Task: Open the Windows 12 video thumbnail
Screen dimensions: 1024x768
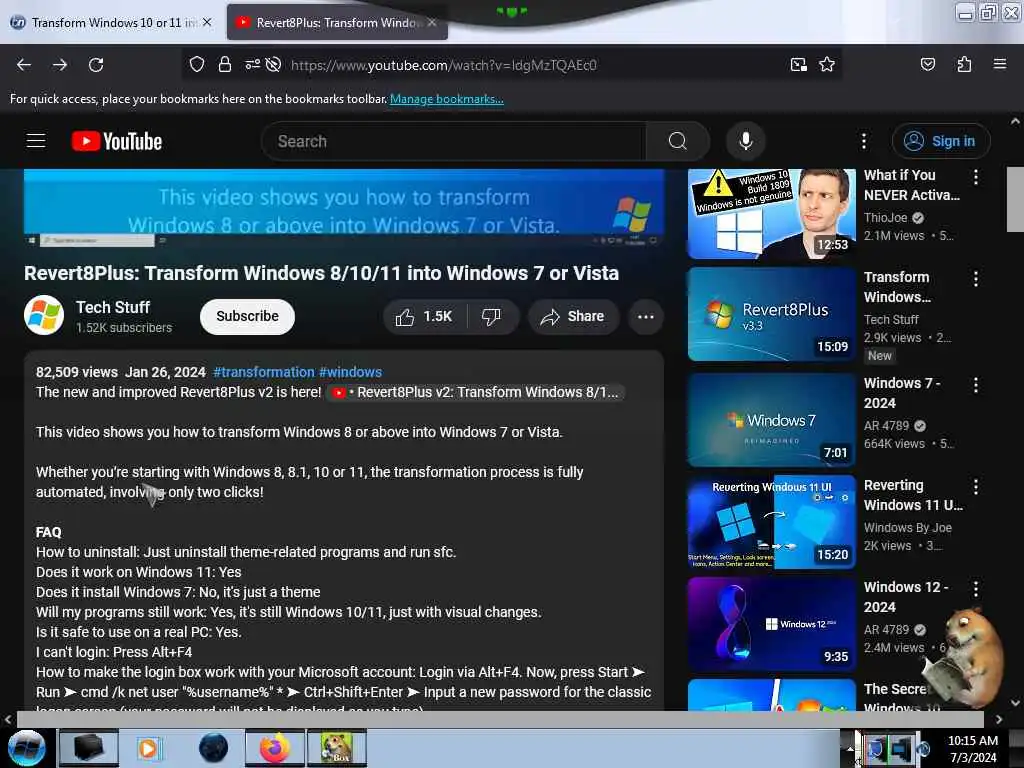Action: click(771, 624)
